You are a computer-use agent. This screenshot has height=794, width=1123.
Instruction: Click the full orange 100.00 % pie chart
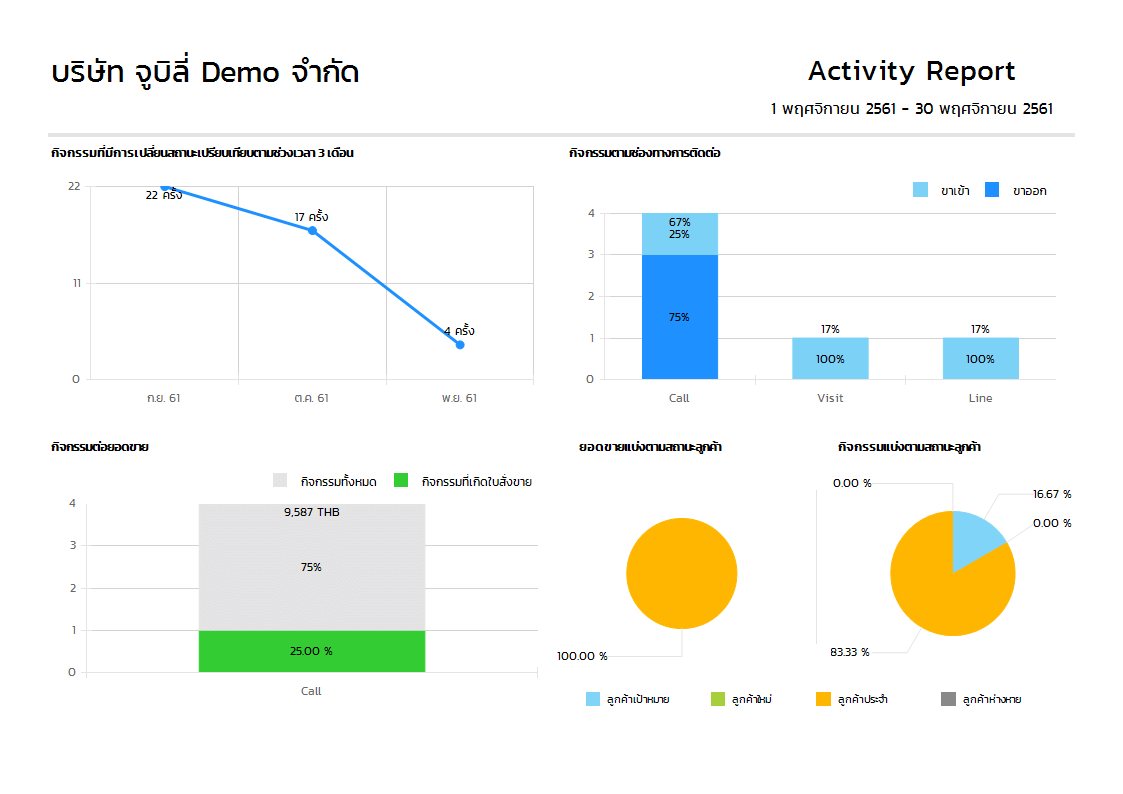[x=681, y=574]
